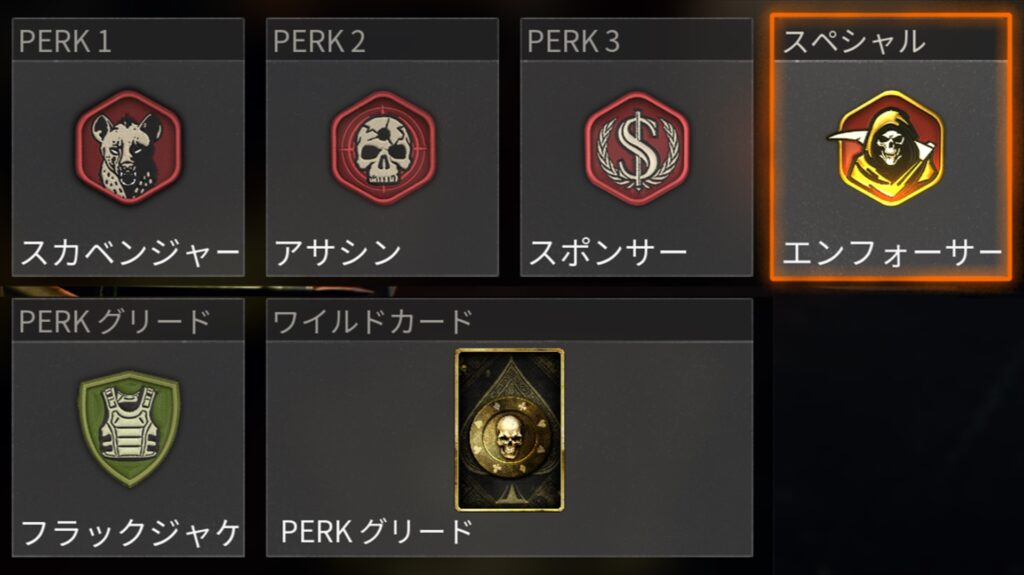This screenshot has height=575, width=1024.
Task: Select the Flak Jacket vest icon
Action: click(x=129, y=429)
